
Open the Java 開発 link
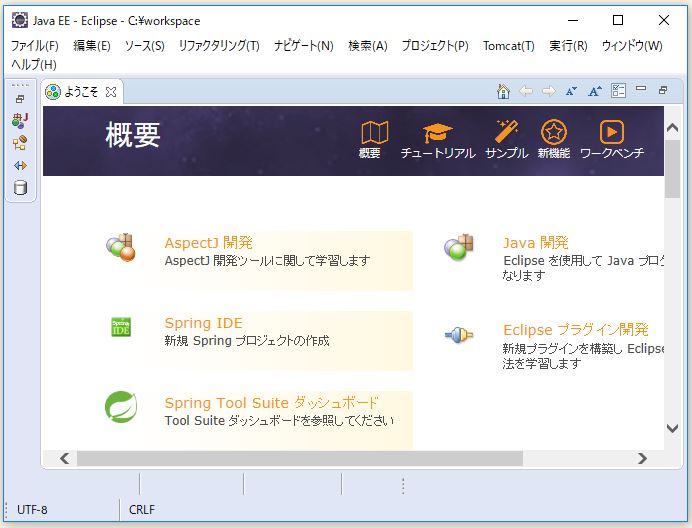click(x=536, y=243)
